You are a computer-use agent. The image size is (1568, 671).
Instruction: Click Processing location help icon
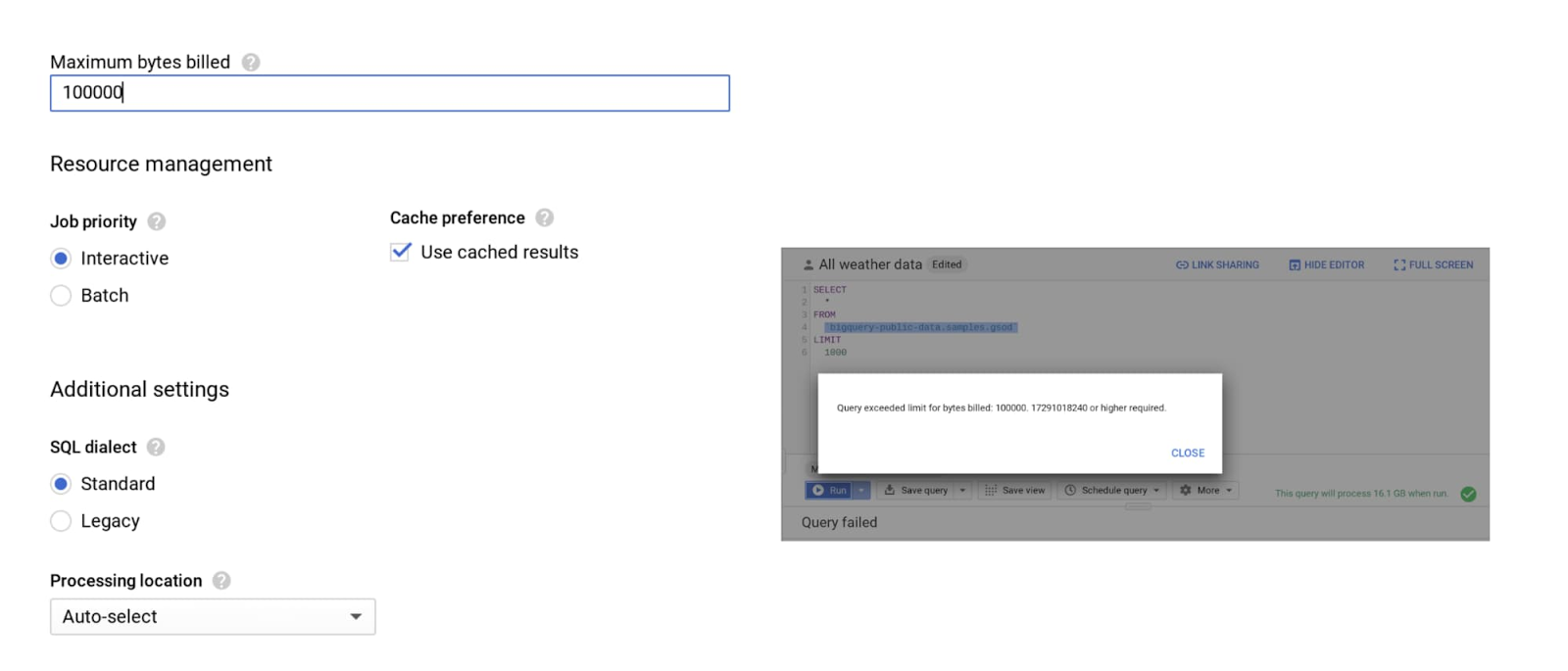221,581
